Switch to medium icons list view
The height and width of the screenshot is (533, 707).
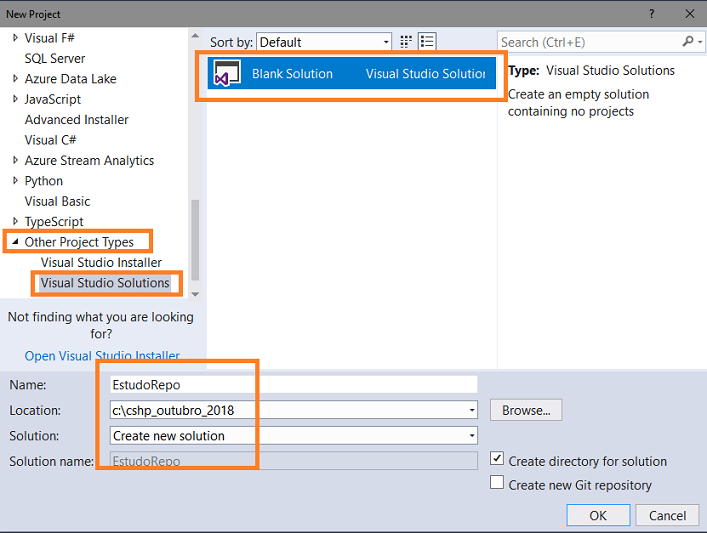pyautogui.click(x=427, y=42)
